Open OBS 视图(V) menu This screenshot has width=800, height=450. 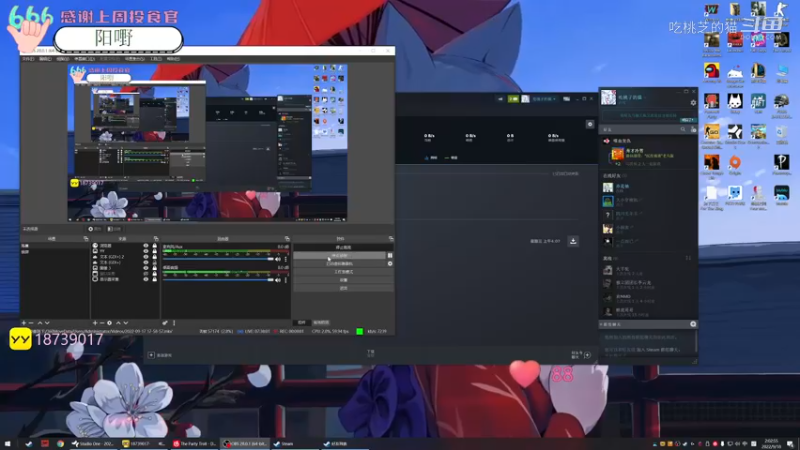pyautogui.click(x=62, y=59)
